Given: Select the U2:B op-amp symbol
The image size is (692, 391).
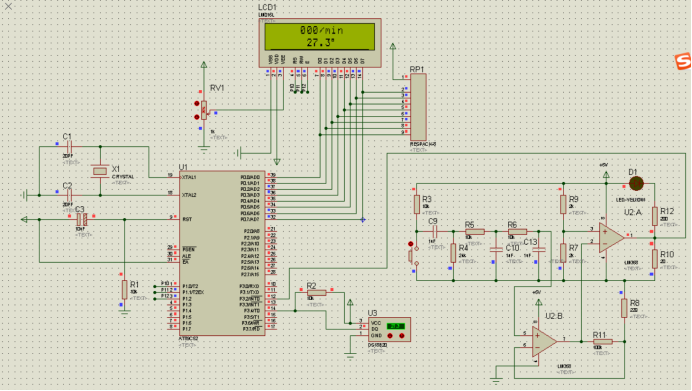Looking at the screenshot, I should click(544, 341).
